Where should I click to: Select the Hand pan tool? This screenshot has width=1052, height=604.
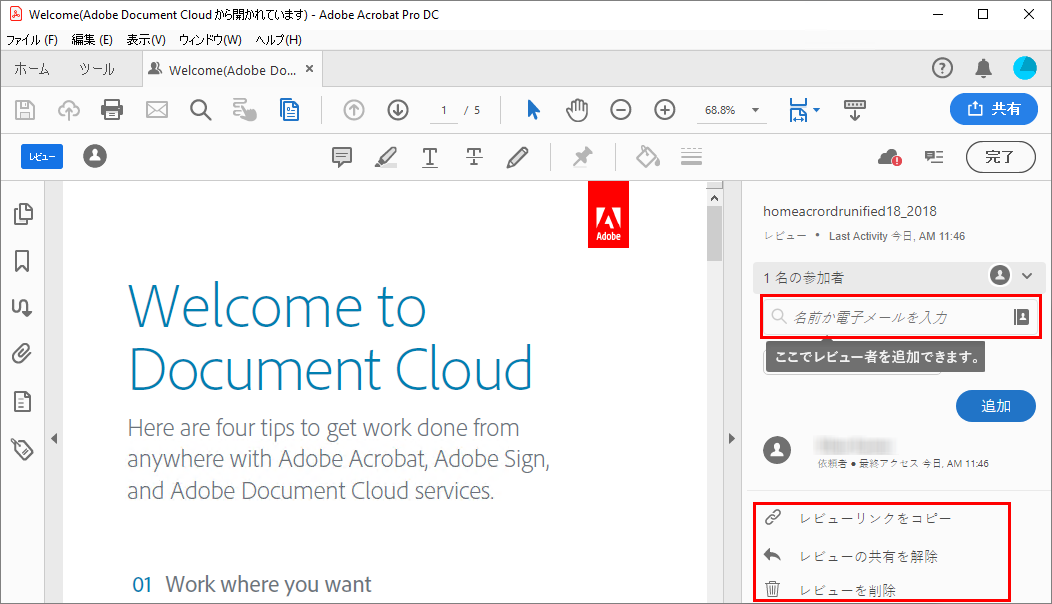pyautogui.click(x=577, y=110)
